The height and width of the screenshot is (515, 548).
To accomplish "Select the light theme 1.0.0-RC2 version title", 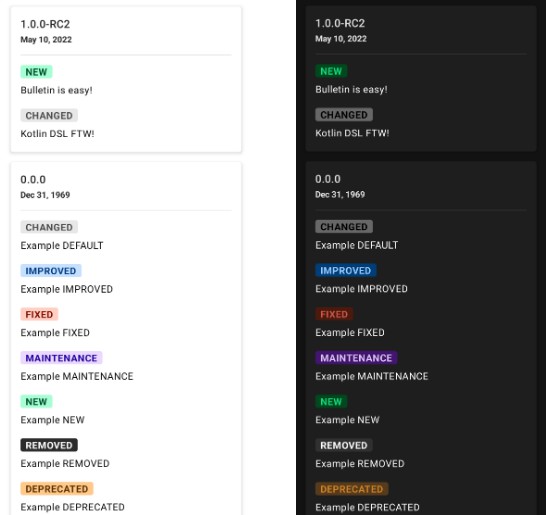I will click(45, 24).
